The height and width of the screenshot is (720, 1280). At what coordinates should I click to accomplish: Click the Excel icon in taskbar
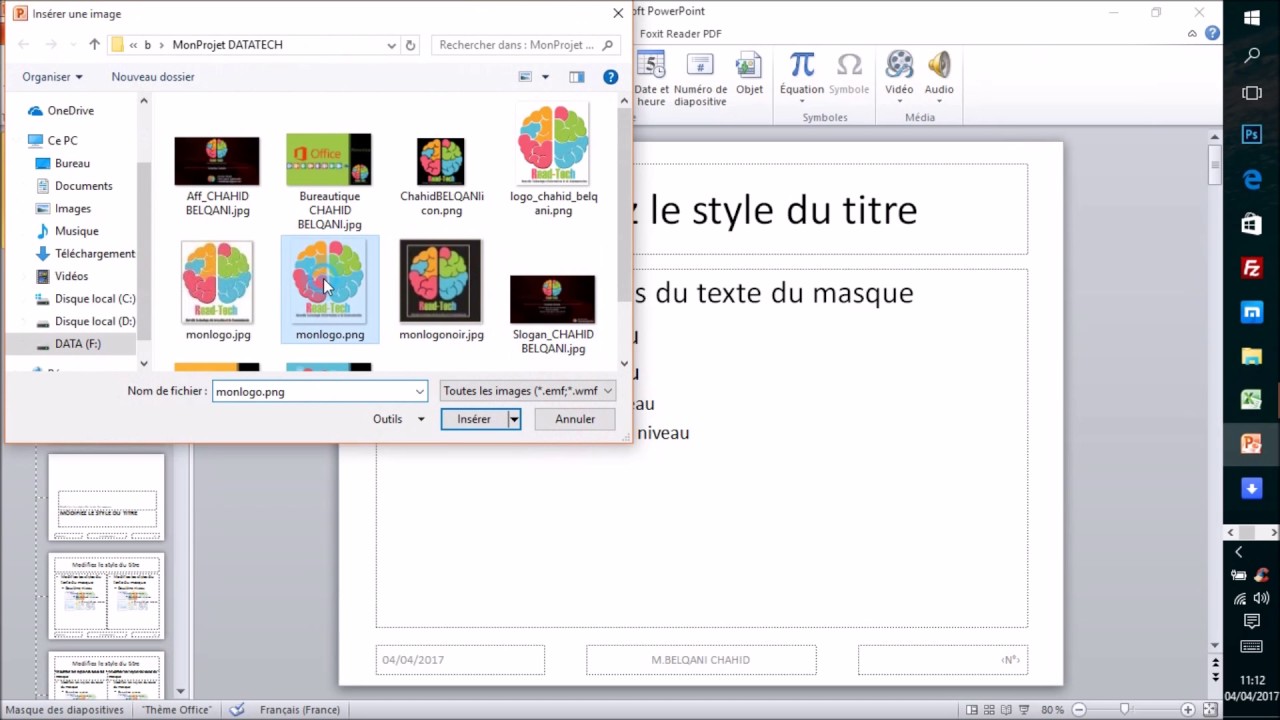[x=1252, y=400]
